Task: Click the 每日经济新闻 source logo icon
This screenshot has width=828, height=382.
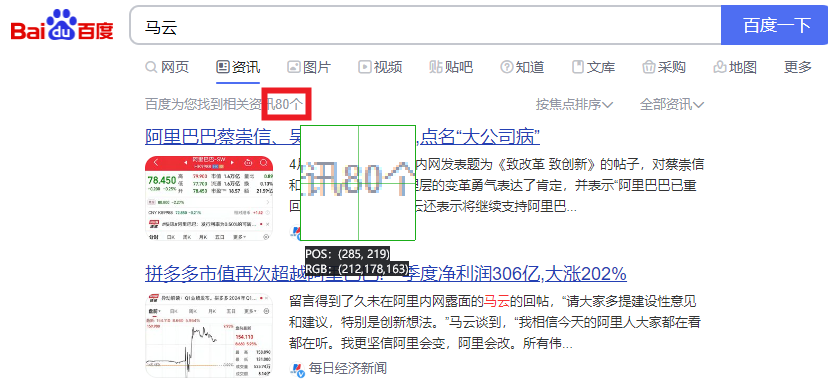Action: coord(298,368)
